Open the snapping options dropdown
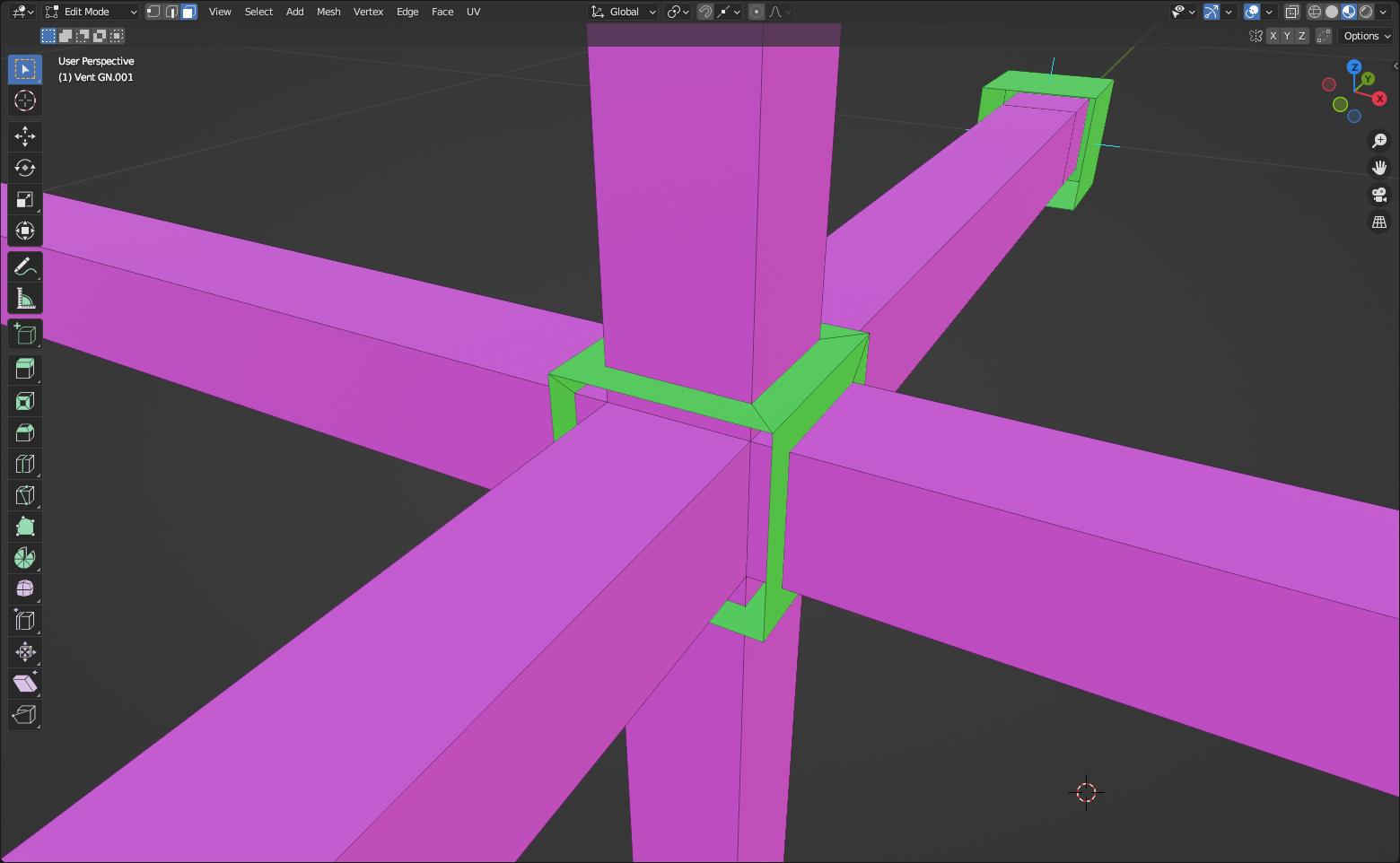 728,12
